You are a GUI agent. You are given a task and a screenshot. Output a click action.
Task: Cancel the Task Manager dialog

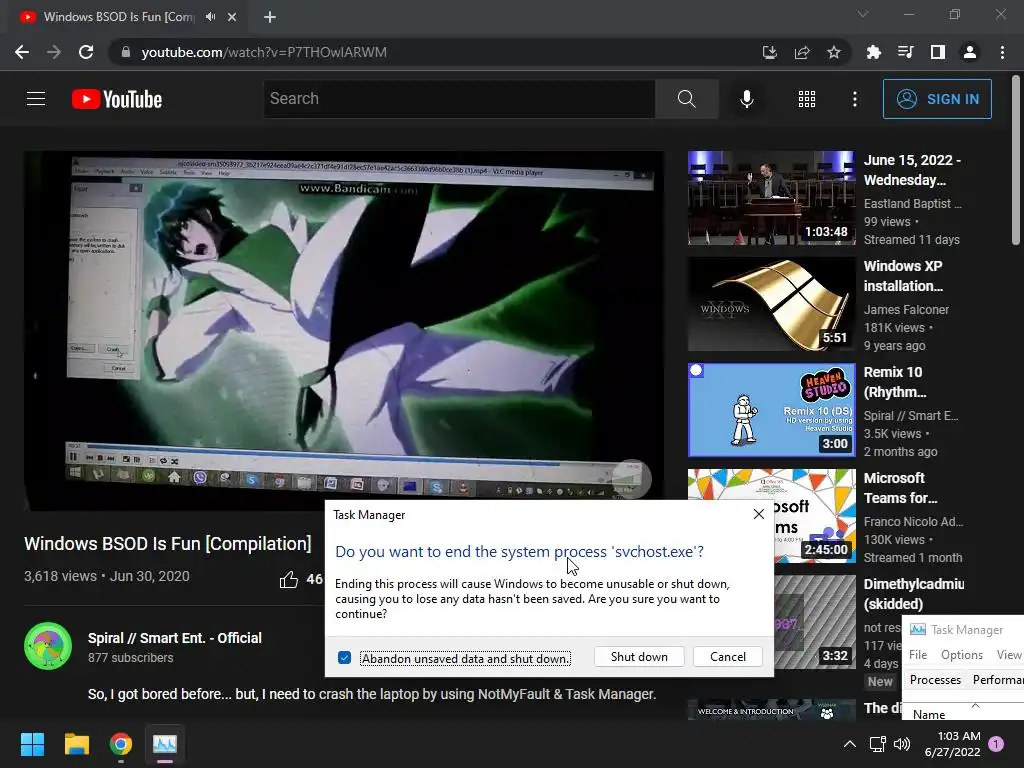tap(728, 656)
